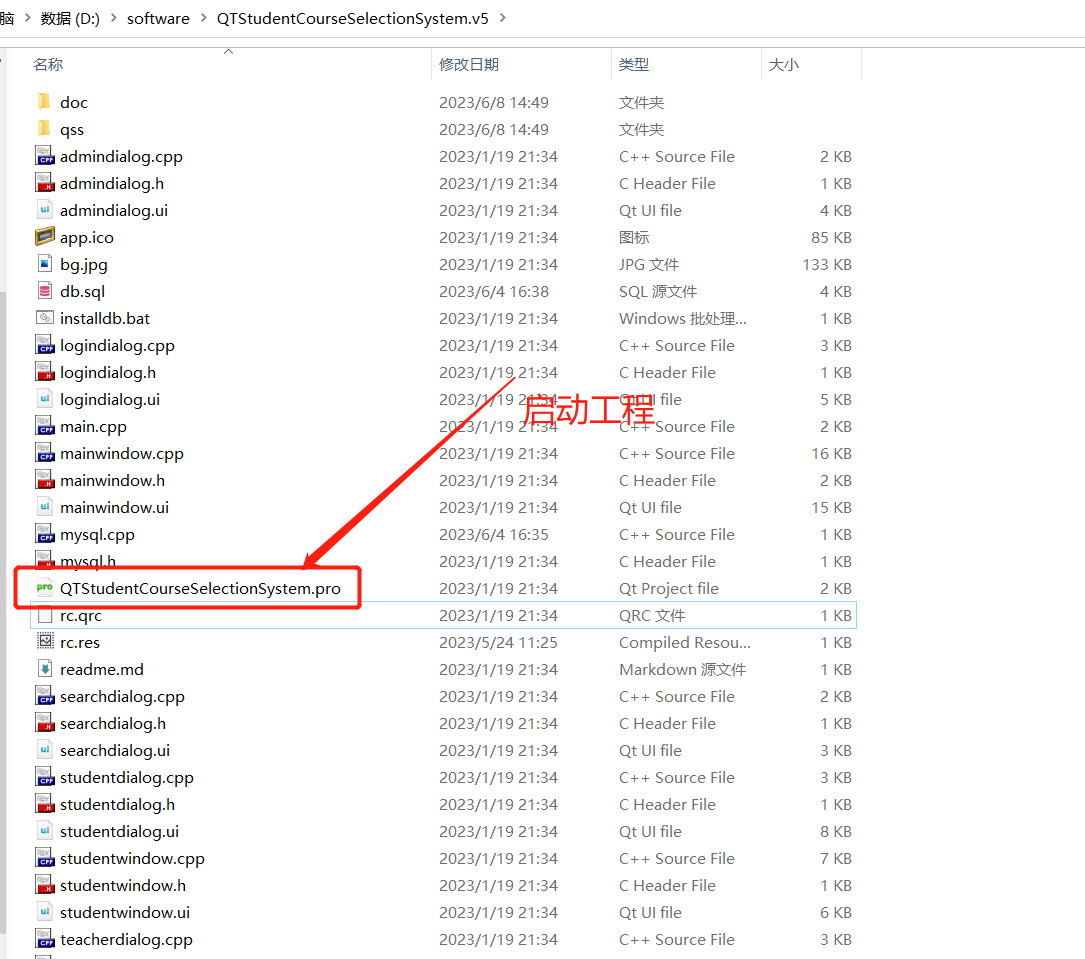This screenshot has width=1085, height=959.
Task: Click the 2023/6/4 16:38 date of db.sql
Action: pyautogui.click(x=493, y=291)
